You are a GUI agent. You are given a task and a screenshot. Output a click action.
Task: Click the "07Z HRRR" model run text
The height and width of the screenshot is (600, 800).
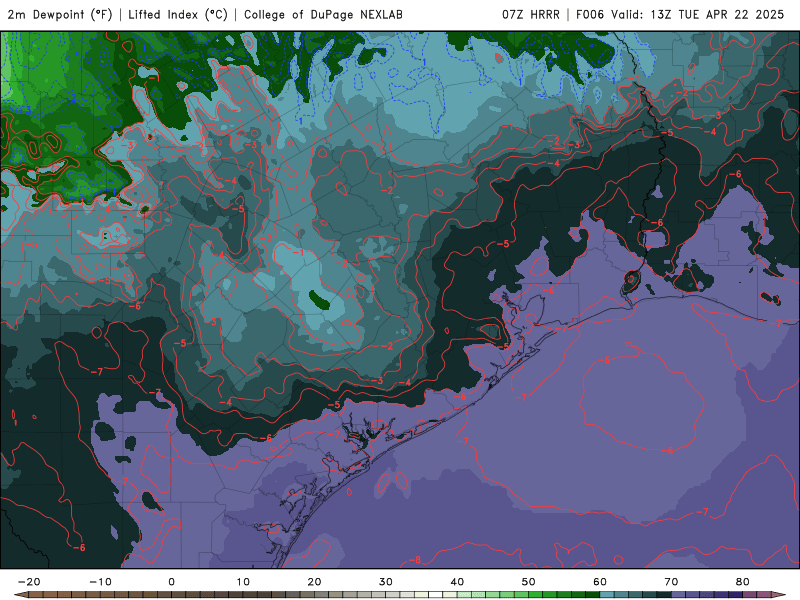click(x=531, y=14)
